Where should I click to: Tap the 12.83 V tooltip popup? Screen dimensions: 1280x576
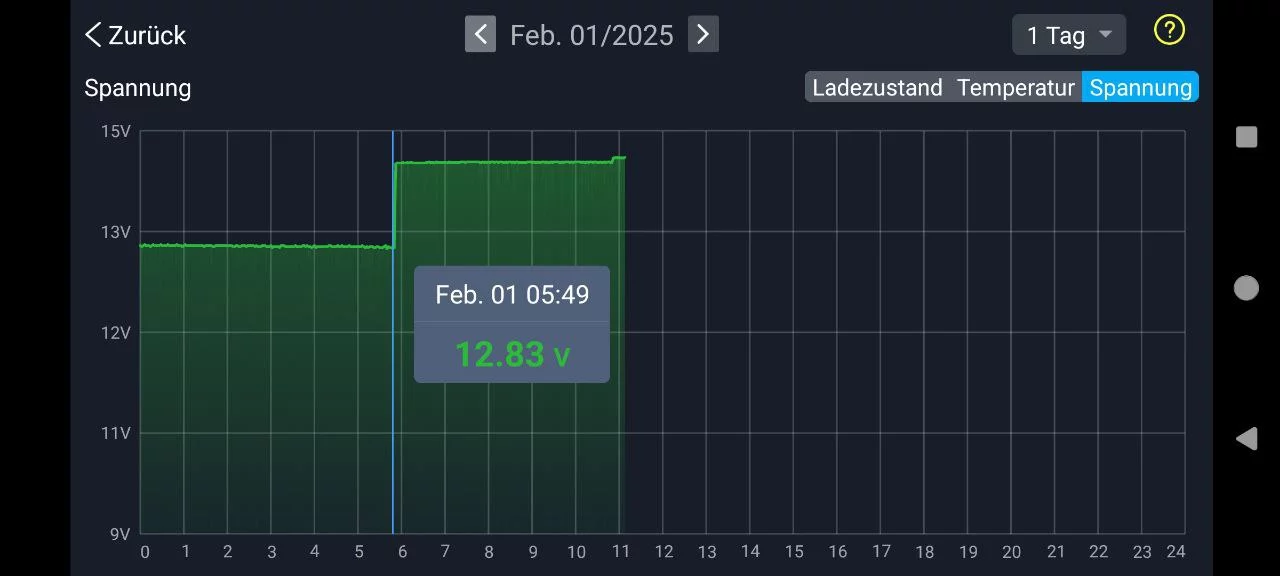coord(511,324)
